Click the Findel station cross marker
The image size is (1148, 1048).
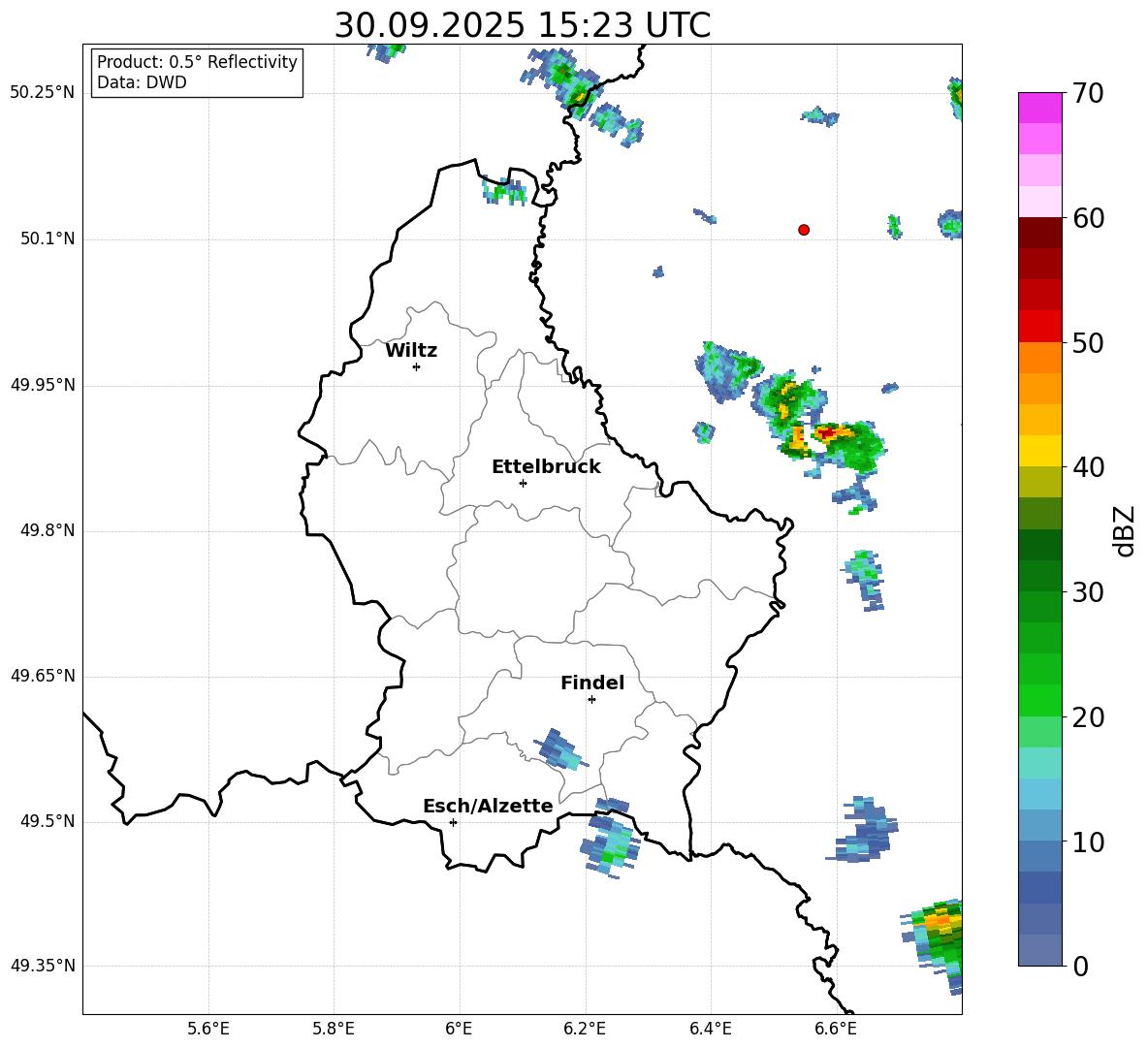click(591, 699)
